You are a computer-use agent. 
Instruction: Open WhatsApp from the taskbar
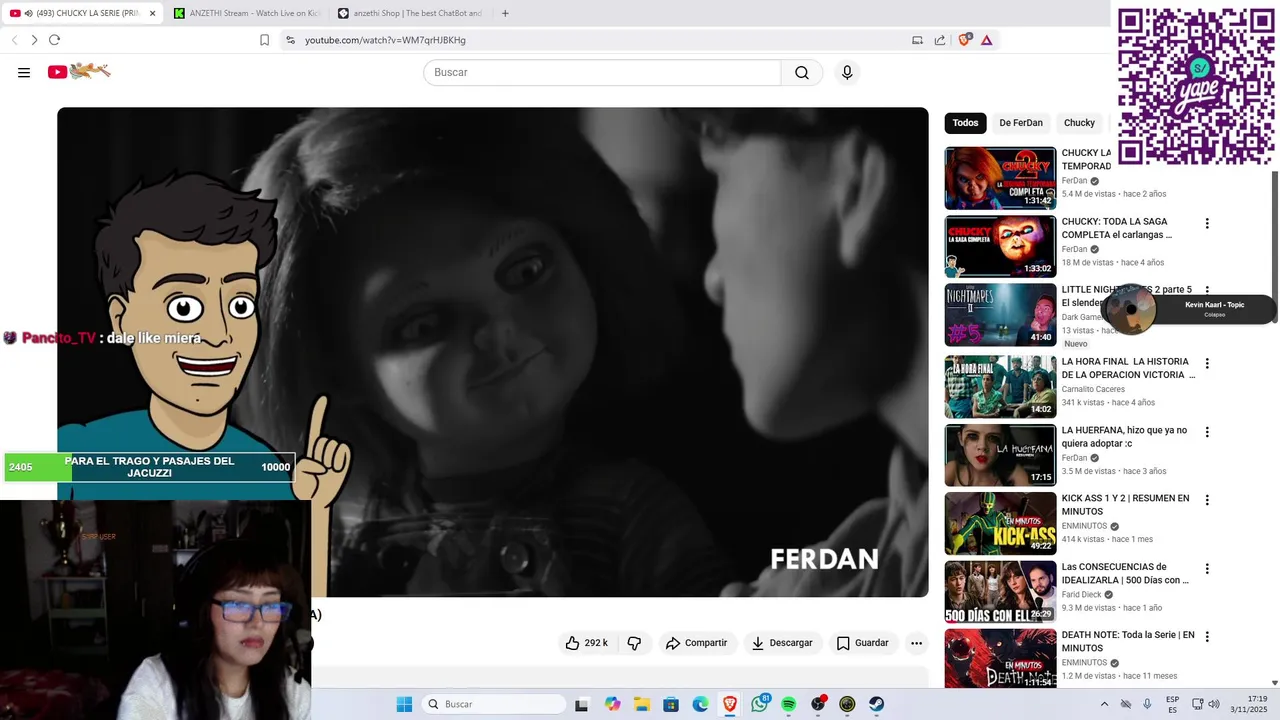(x=760, y=704)
